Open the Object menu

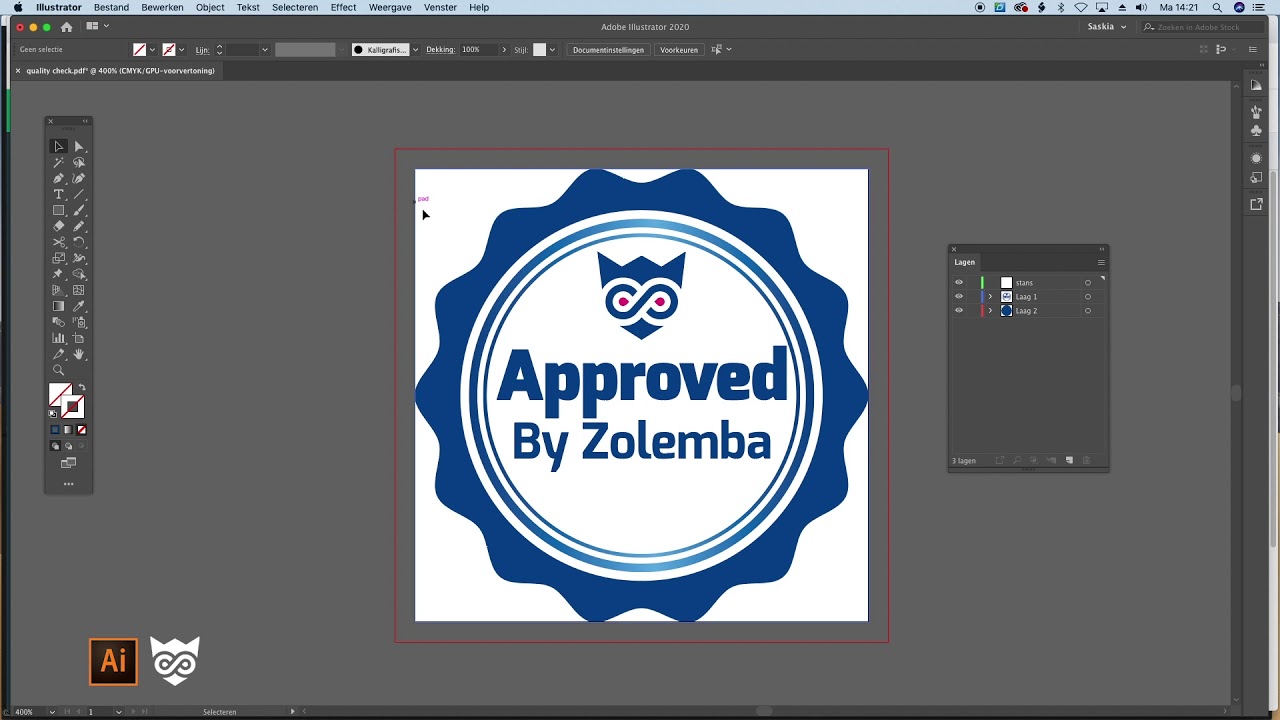point(210,7)
